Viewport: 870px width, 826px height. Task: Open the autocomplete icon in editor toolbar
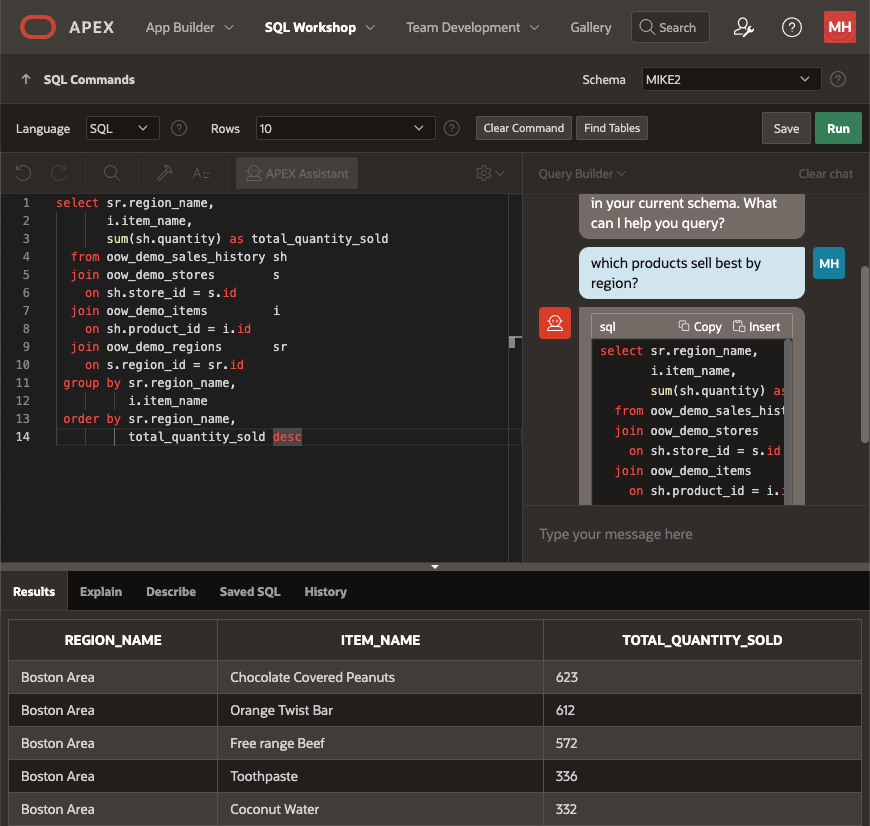point(200,173)
